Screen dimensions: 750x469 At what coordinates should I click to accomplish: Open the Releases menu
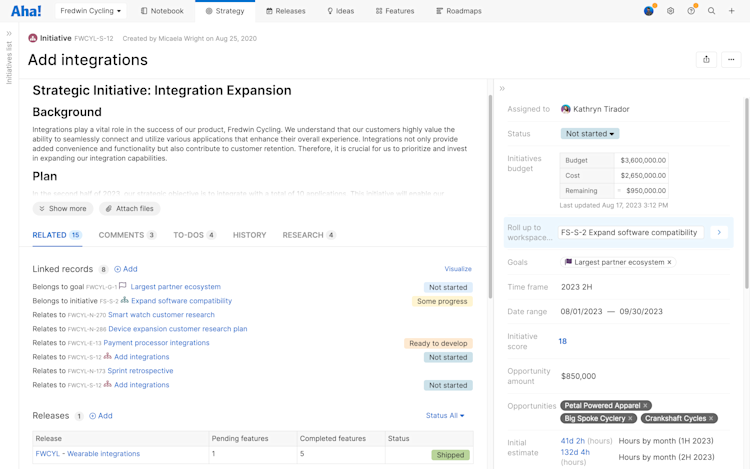pyautogui.click(x=286, y=11)
